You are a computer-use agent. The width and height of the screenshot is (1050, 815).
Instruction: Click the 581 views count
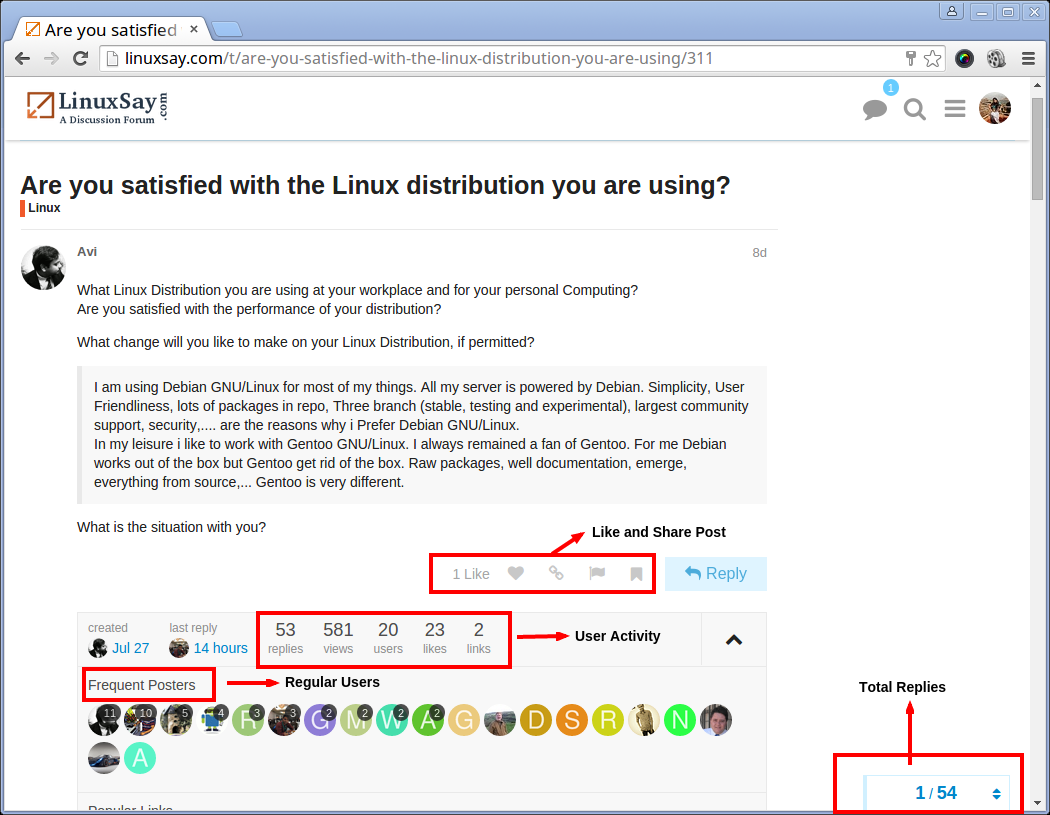(x=338, y=638)
